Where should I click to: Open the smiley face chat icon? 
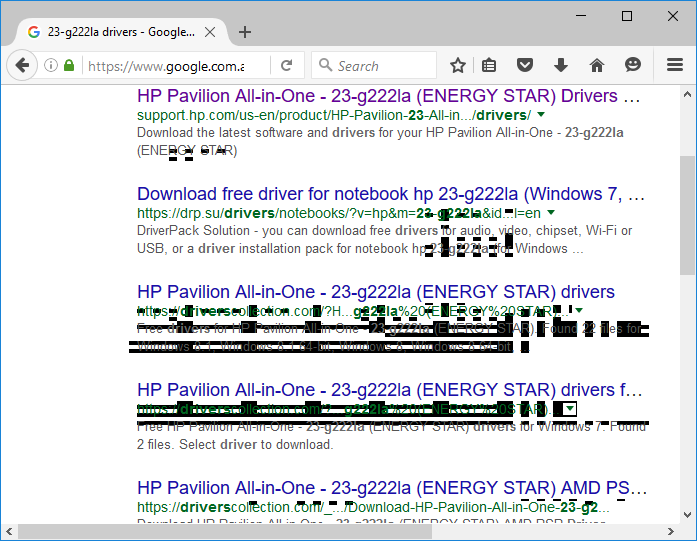(633, 65)
